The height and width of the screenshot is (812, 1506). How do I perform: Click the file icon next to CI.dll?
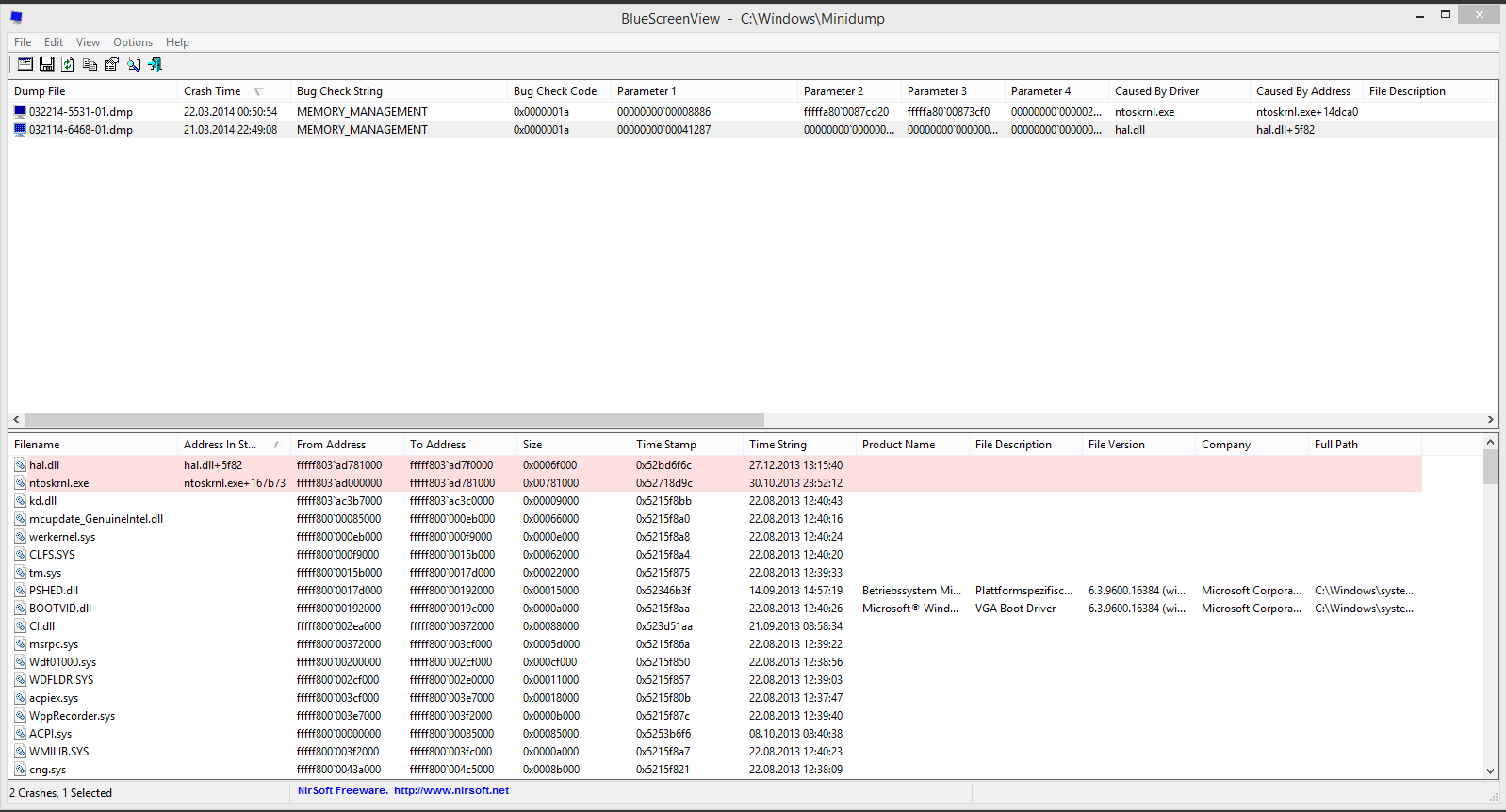click(20, 626)
